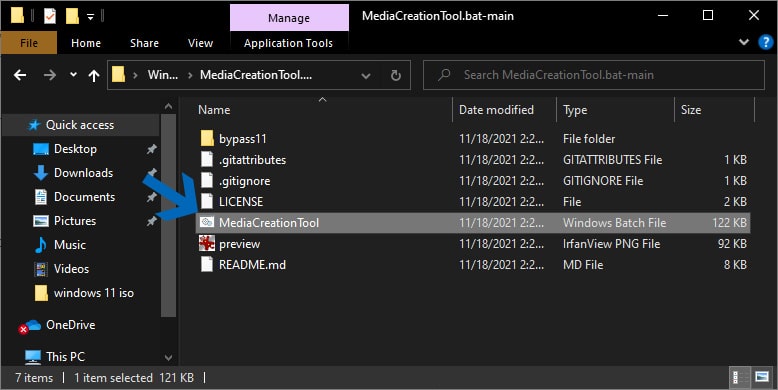Click the folder icon in address bar
778x390 pixels.
[x=118, y=75]
